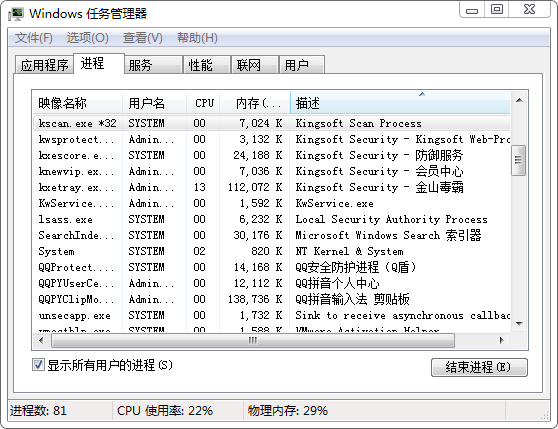Sort by 映像名称 column header

[x=78, y=103]
